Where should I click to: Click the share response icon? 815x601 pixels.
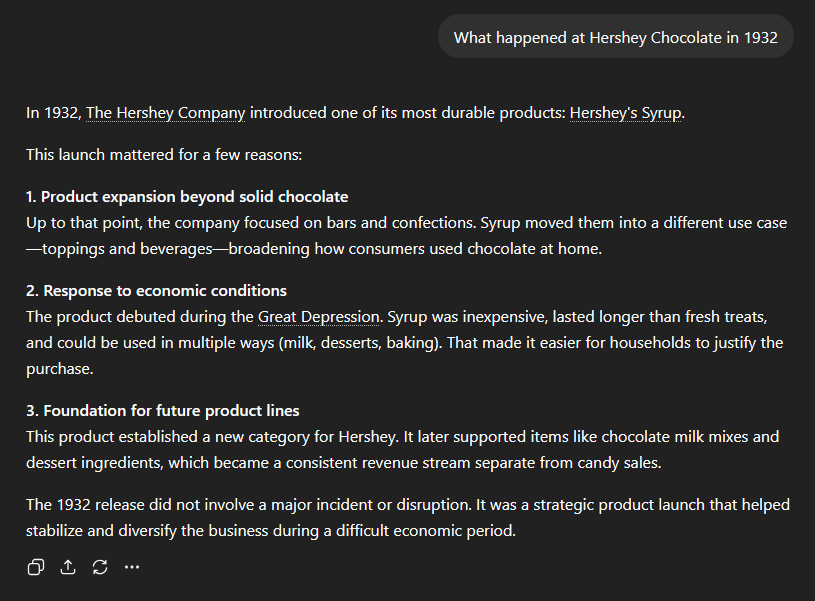click(68, 567)
